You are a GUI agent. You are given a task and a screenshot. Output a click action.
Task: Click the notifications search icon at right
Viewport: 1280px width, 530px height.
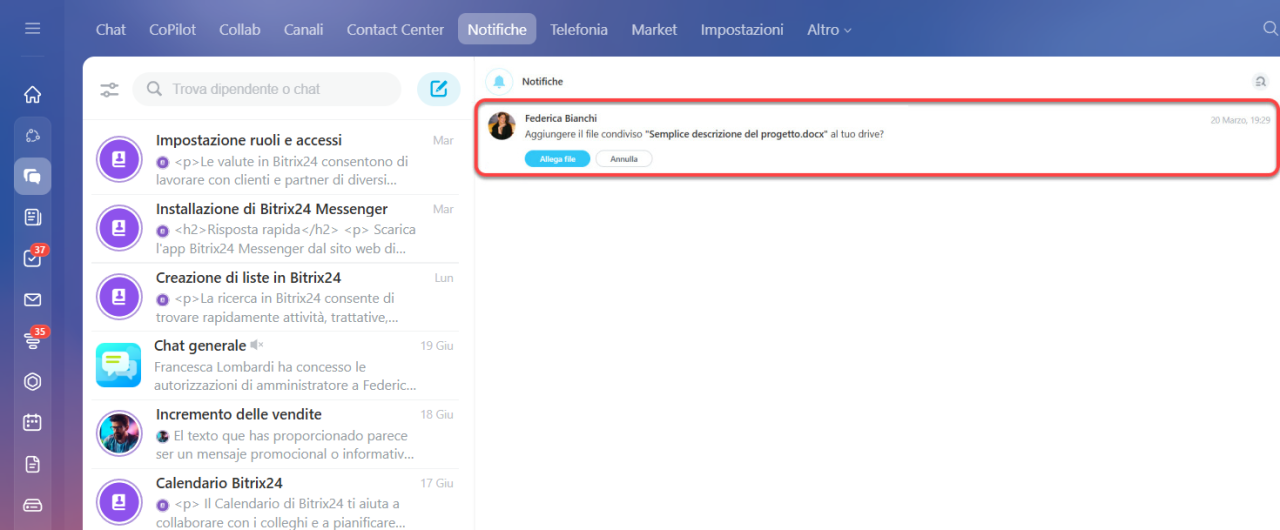(x=1260, y=81)
